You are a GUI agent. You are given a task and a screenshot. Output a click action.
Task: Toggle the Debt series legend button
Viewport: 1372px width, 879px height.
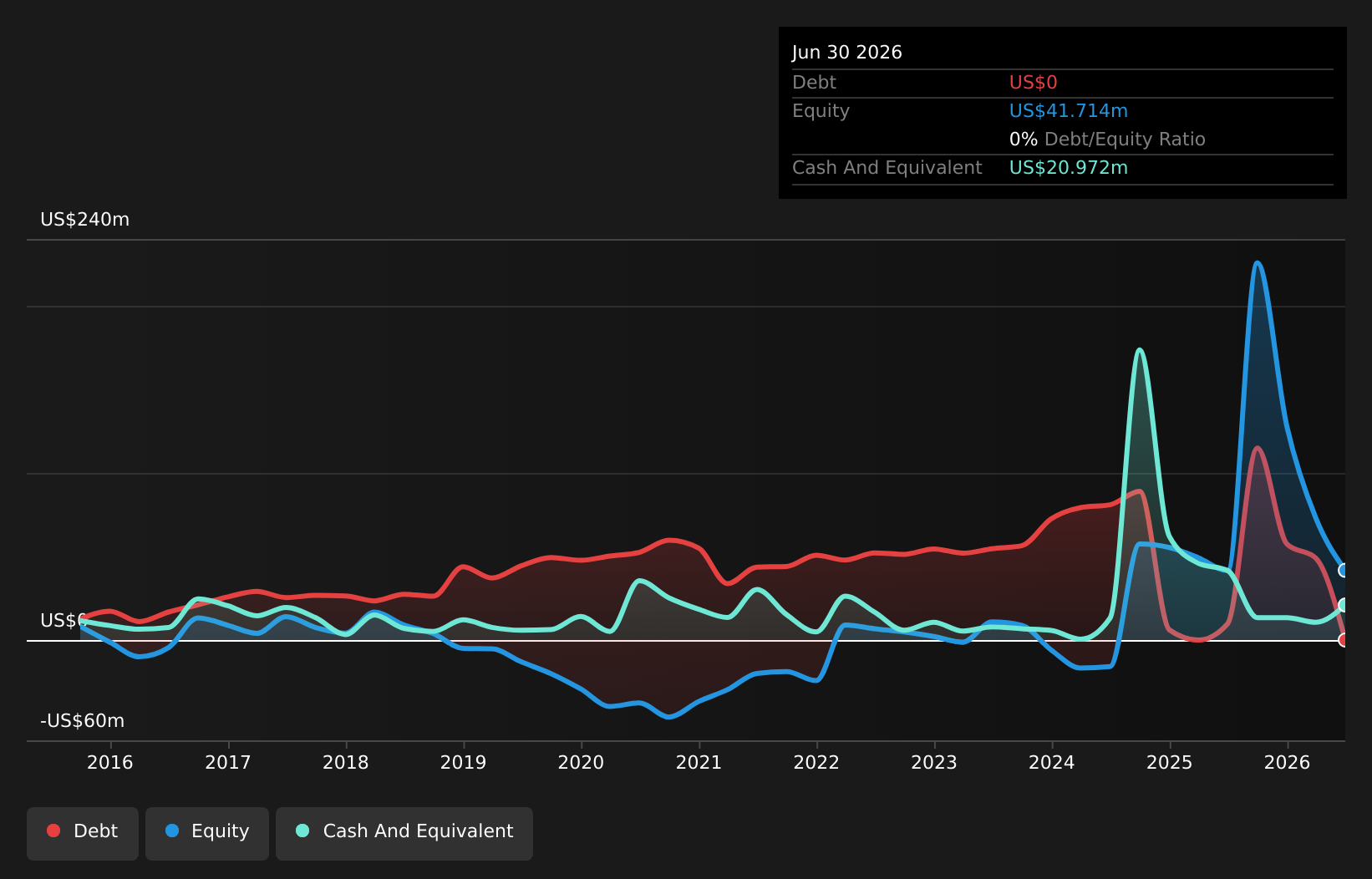(83, 833)
